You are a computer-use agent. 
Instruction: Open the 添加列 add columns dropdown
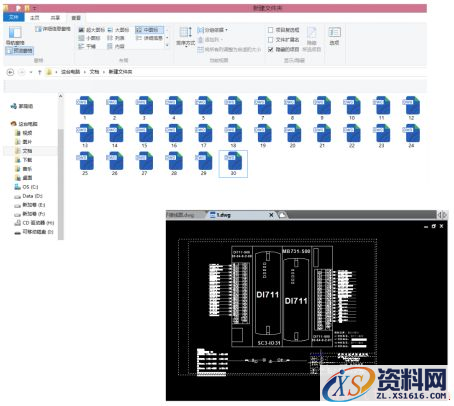coord(210,40)
